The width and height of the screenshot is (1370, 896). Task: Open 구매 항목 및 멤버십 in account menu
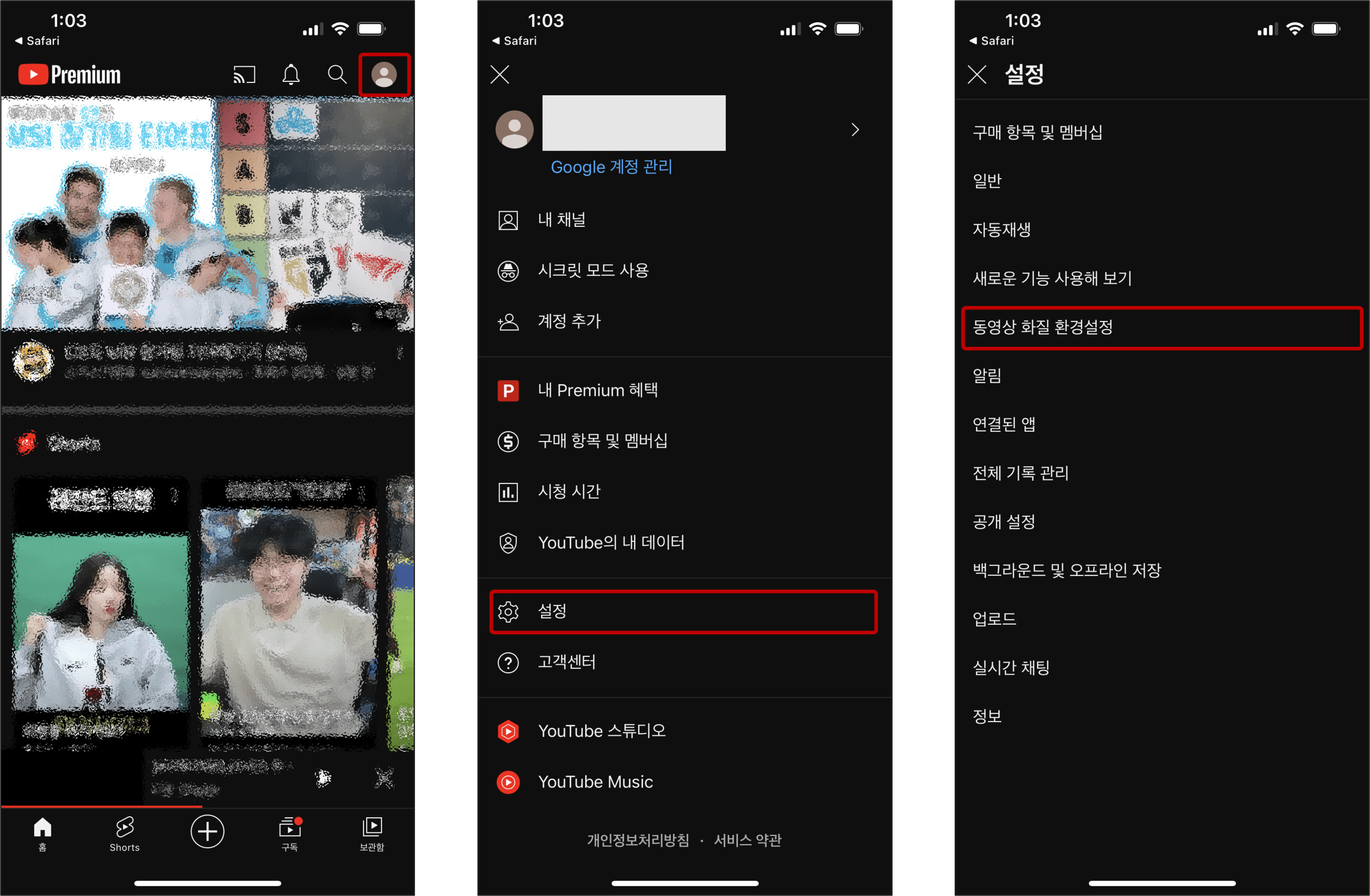(684, 441)
